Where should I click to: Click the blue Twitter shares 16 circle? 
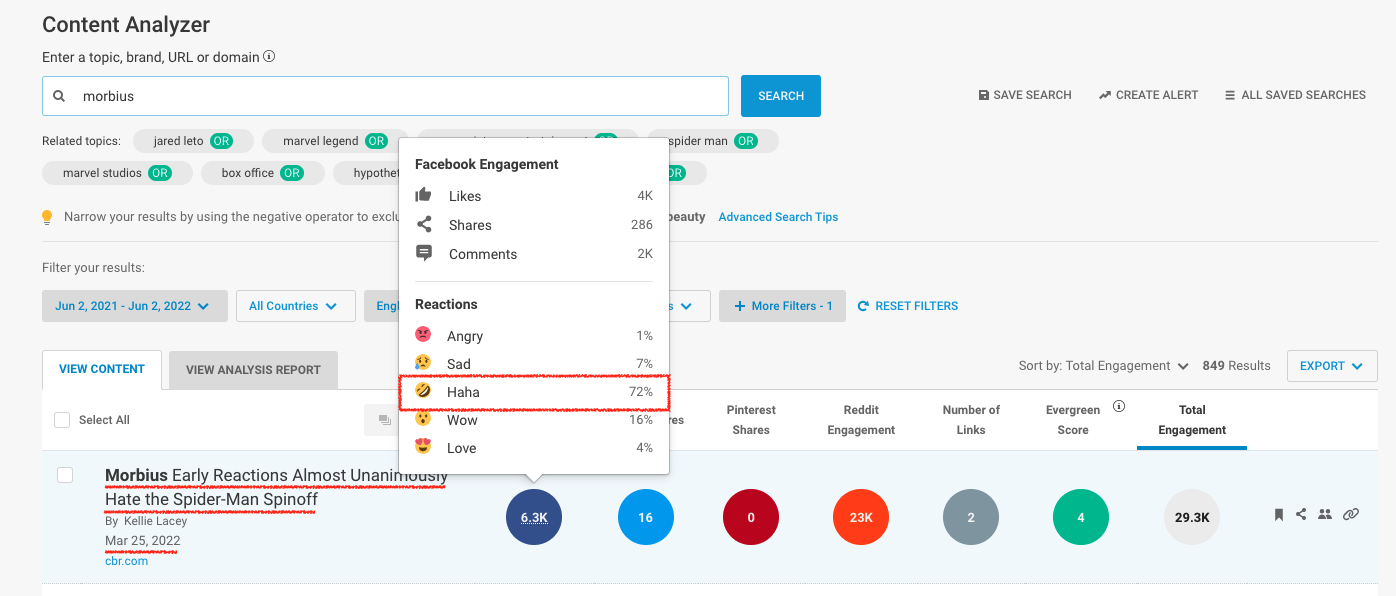646,517
